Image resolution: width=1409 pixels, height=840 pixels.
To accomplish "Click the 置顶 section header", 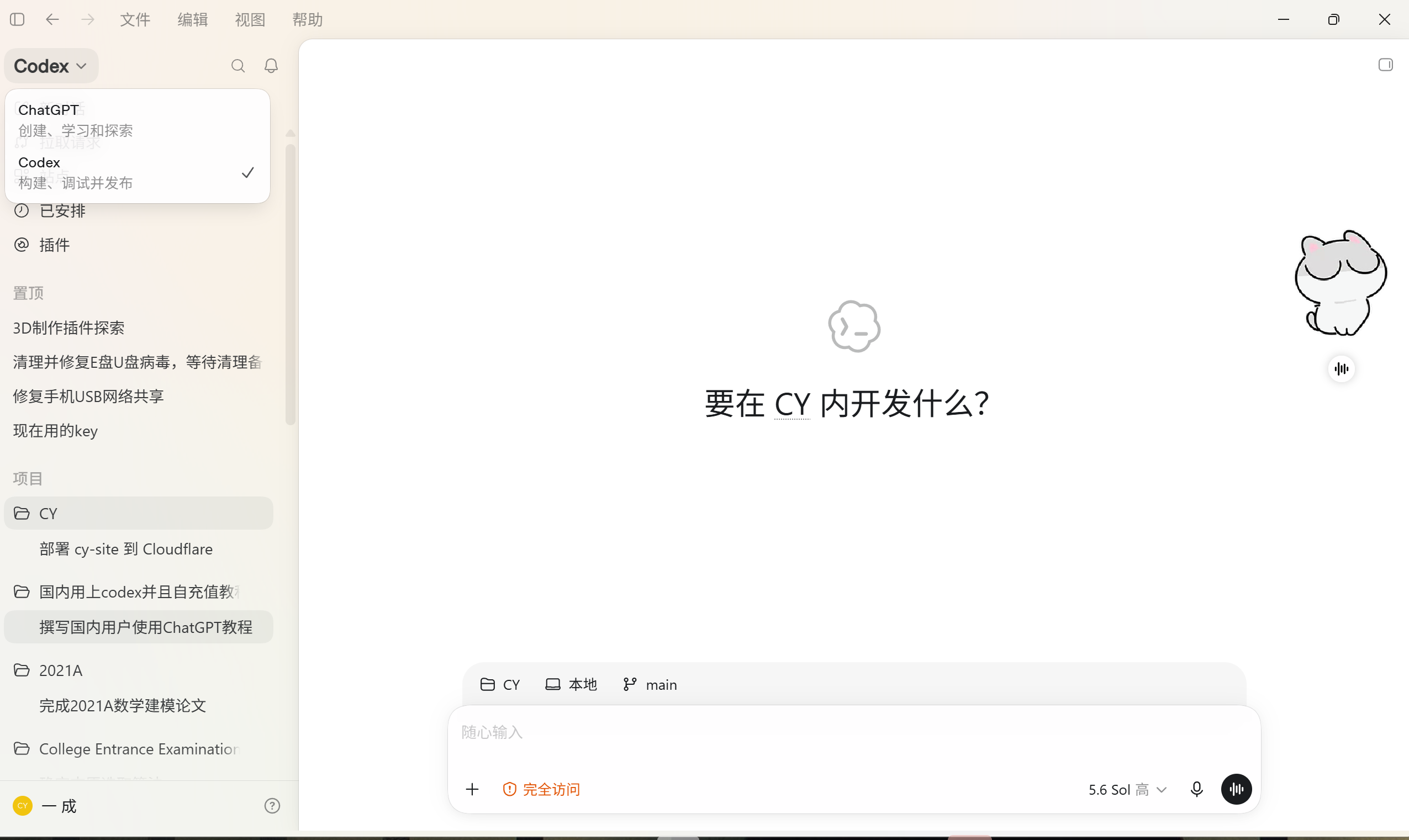I will click(28, 293).
